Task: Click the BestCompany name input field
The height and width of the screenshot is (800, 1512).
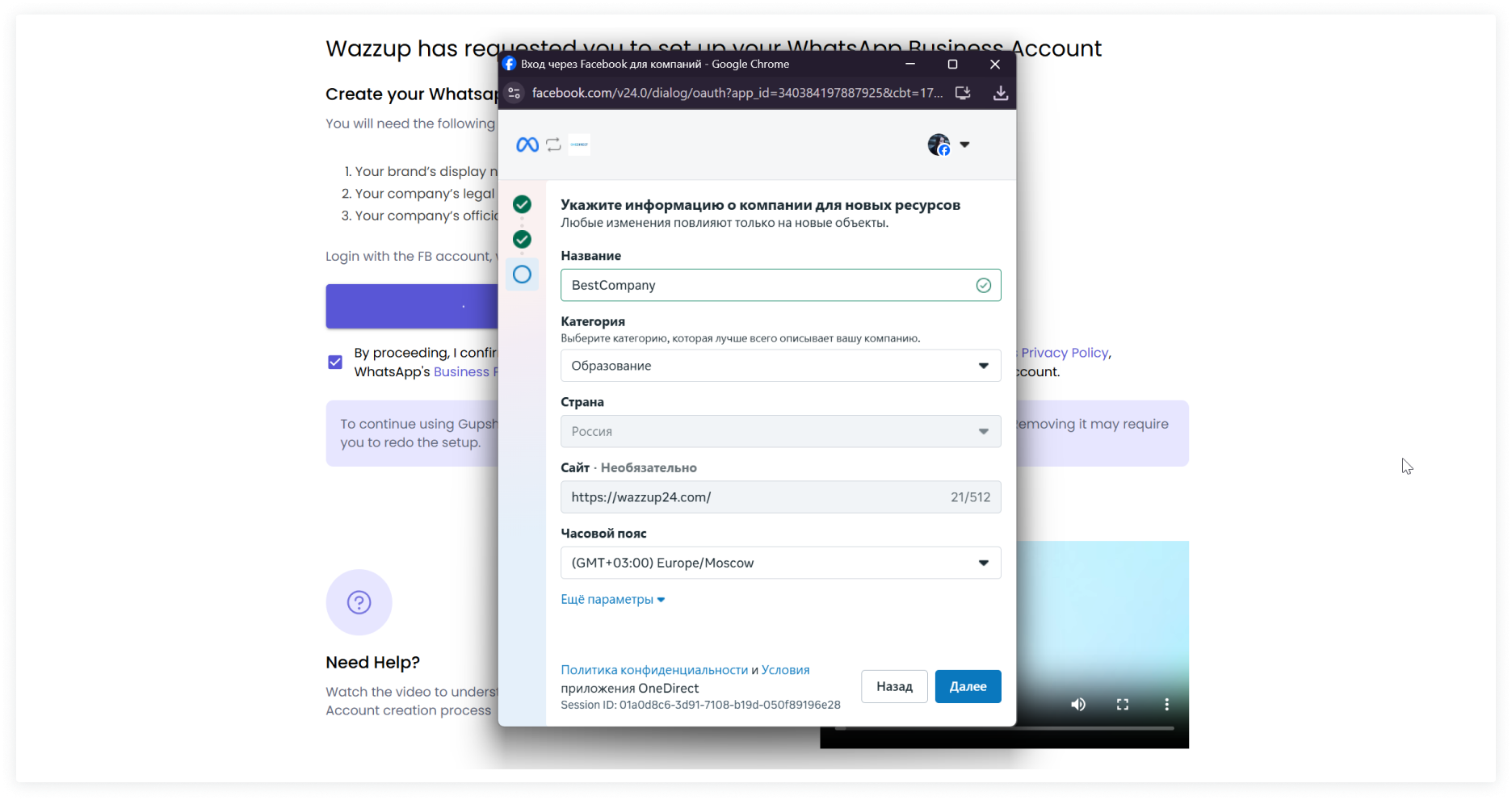Action: click(781, 285)
